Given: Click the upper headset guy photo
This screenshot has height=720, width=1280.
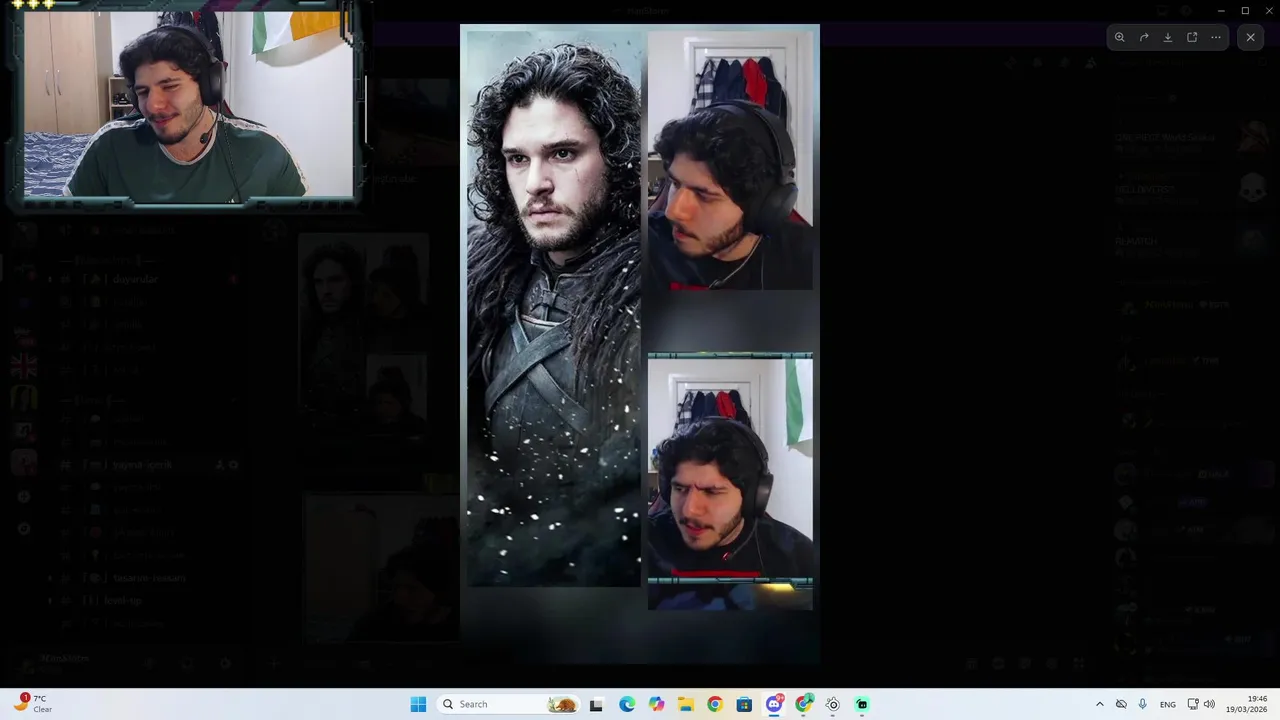Looking at the screenshot, I should tap(730, 161).
